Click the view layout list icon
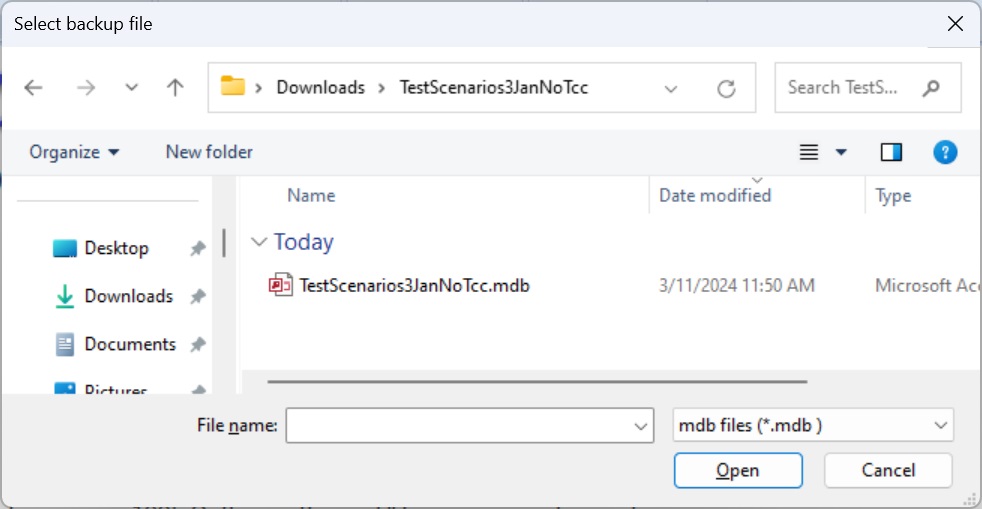This screenshot has width=982, height=509. tap(809, 152)
